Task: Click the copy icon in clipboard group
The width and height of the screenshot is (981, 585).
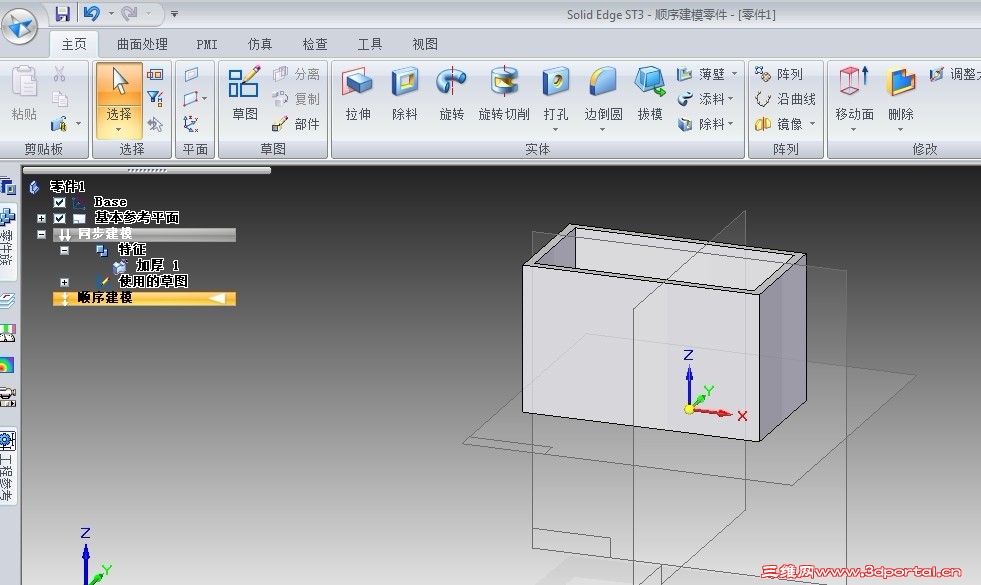Action: [x=60, y=99]
